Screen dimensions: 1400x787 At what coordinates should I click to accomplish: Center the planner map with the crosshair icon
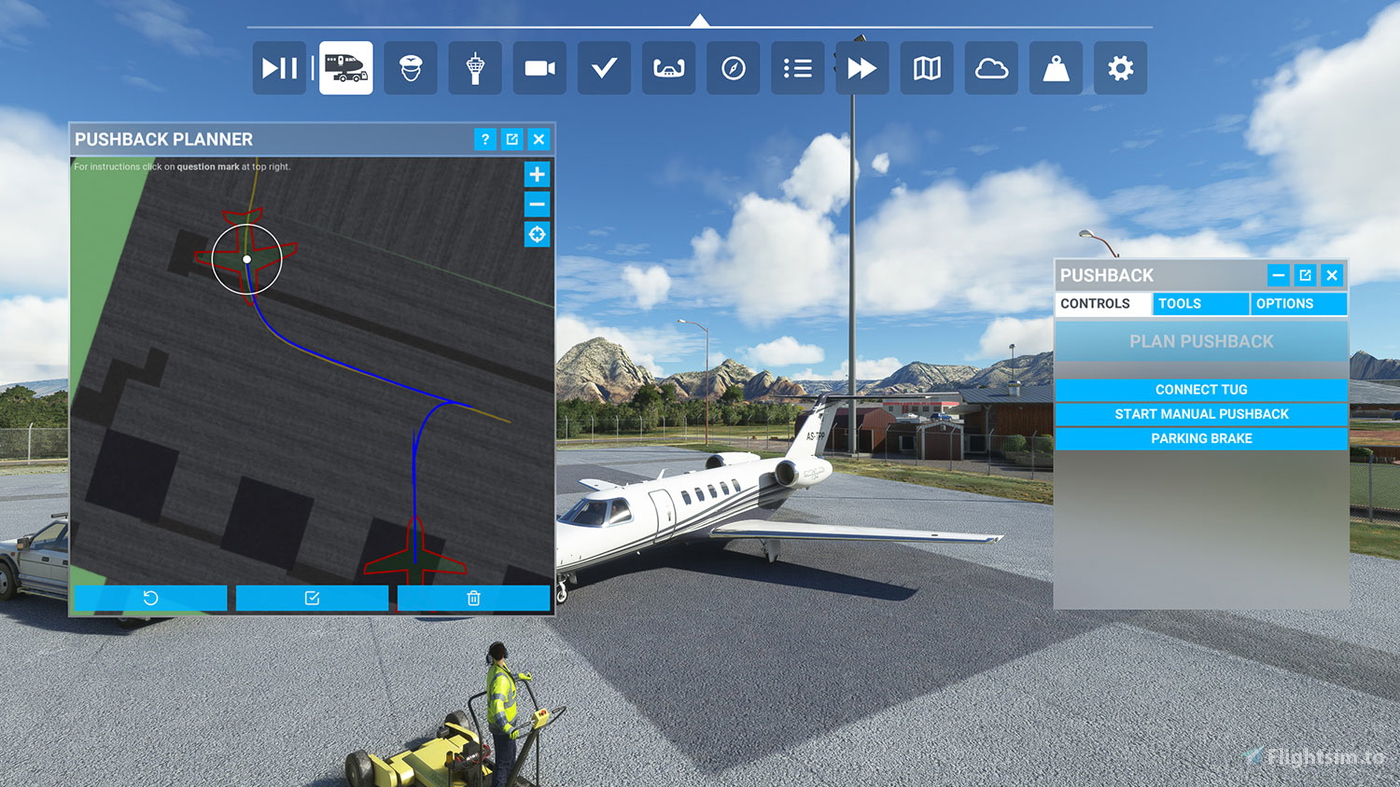point(536,234)
